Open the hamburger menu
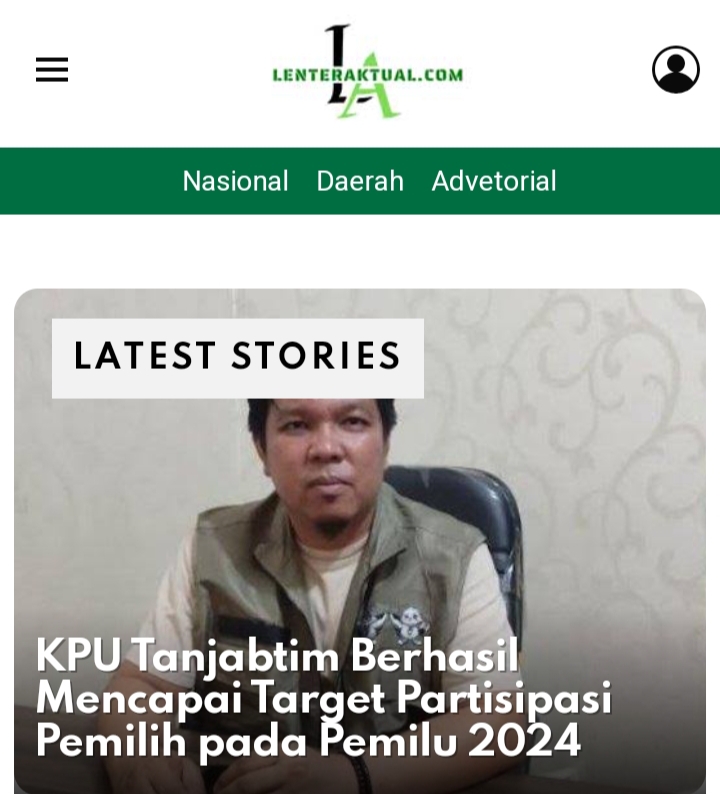This screenshot has height=794, width=720. (x=52, y=69)
